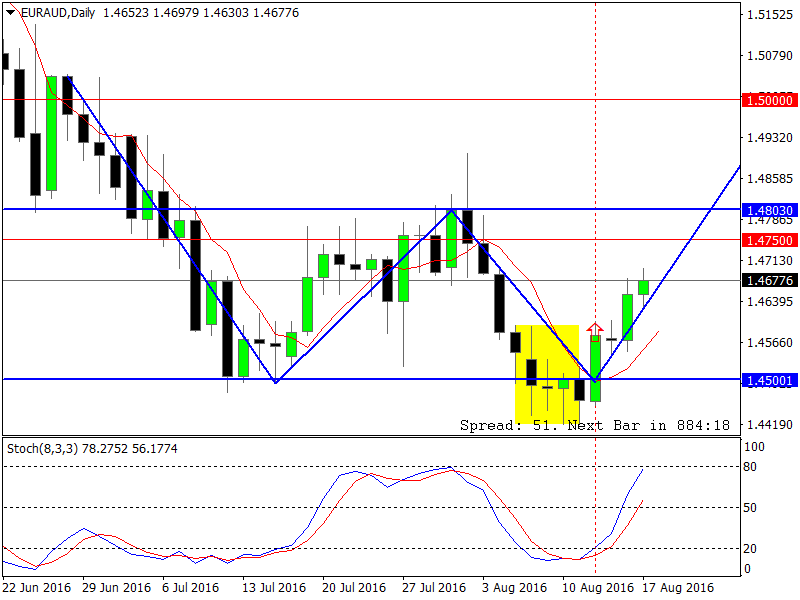Click the EURAUD,Daily chart title text
The image size is (800, 600).
coord(58,13)
